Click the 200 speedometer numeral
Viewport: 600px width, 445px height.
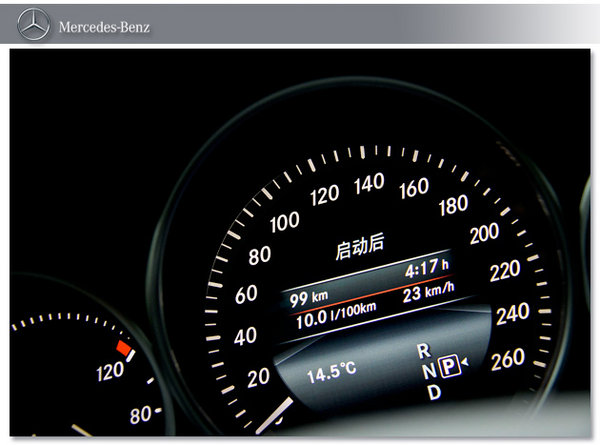(x=484, y=233)
